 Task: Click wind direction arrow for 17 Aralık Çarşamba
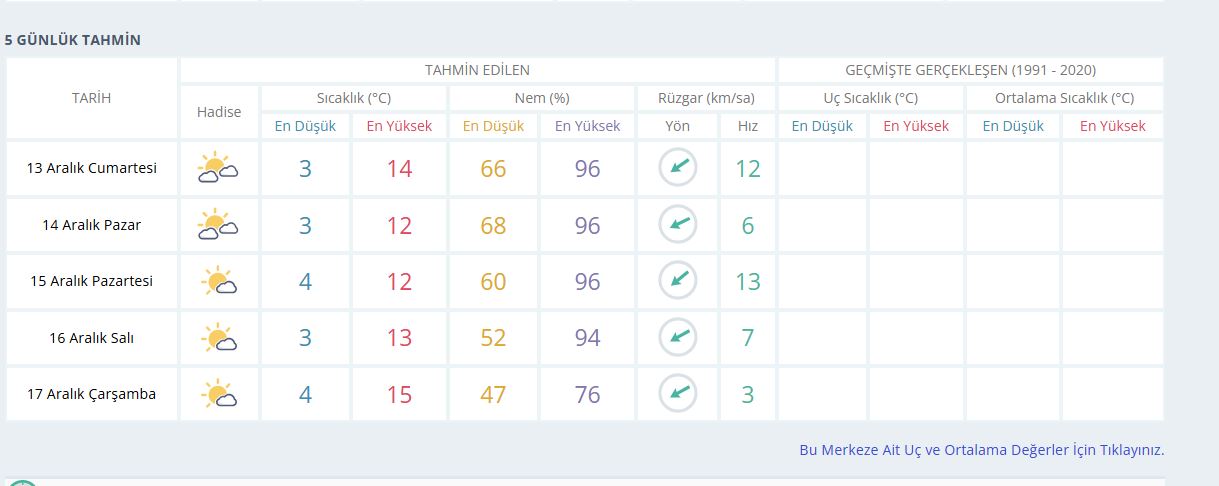click(x=677, y=394)
